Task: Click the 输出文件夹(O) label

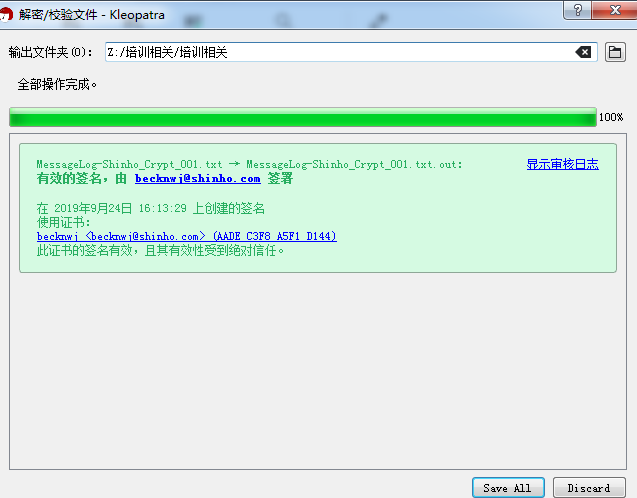Action: click(x=50, y=52)
